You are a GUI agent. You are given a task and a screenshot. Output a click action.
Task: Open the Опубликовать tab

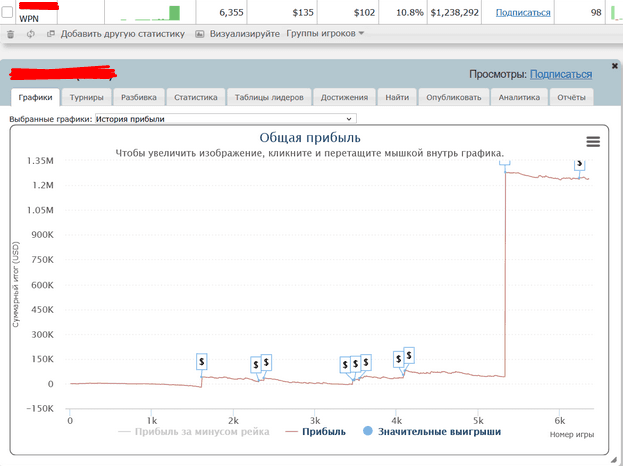click(454, 97)
